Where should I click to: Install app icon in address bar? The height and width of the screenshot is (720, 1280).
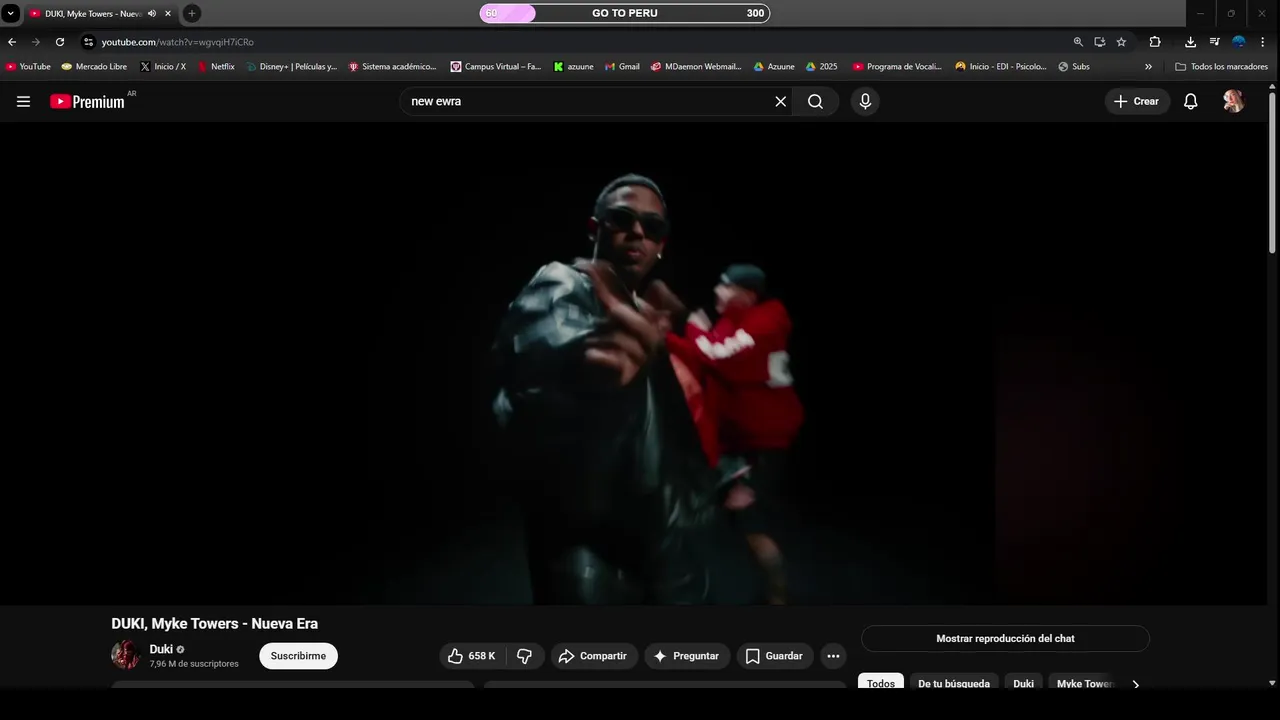1100,42
